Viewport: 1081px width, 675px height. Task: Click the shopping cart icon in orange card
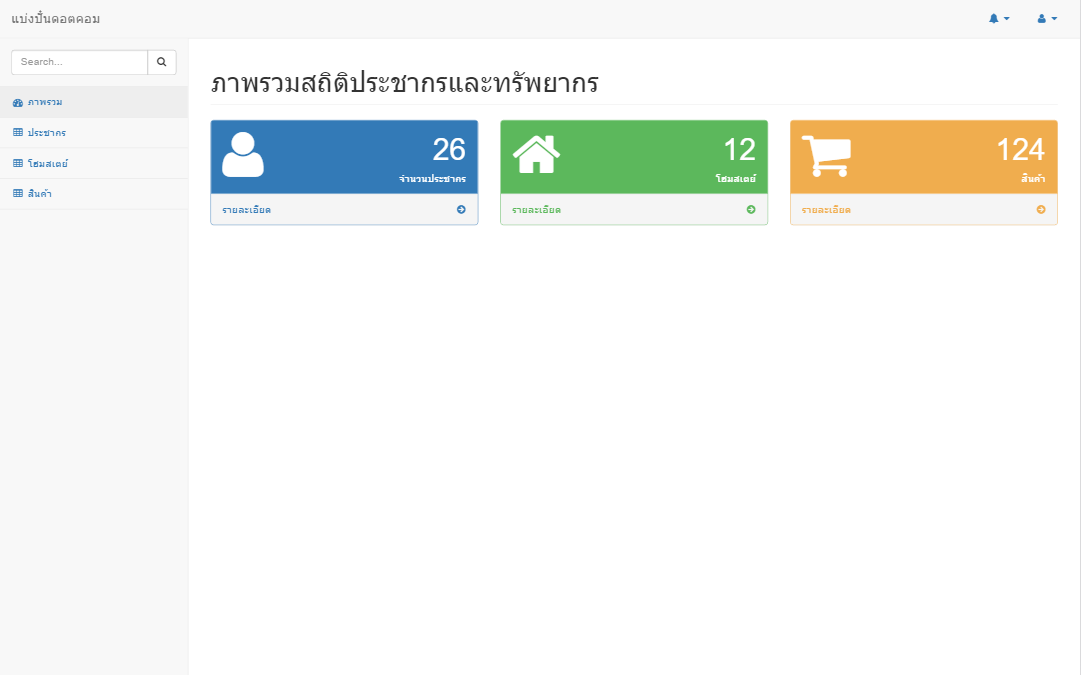(x=826, y=155)
